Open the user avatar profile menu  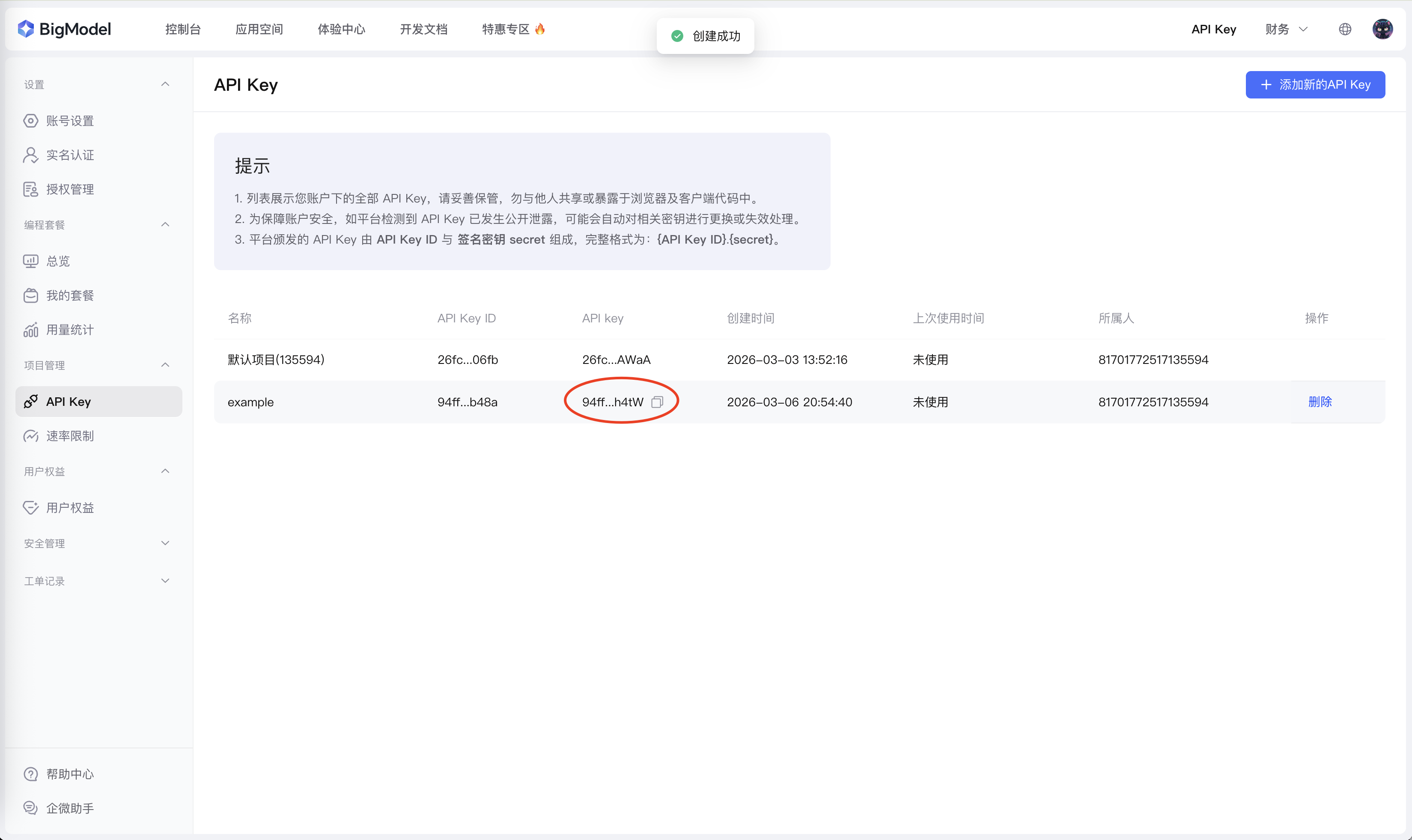click(x=1382, y=29)
